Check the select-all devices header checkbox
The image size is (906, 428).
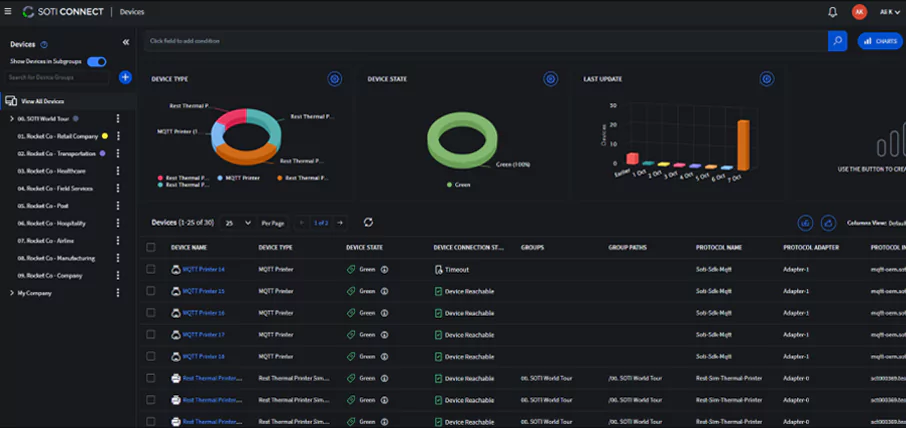pyautogui.click(x=151, y=247)
